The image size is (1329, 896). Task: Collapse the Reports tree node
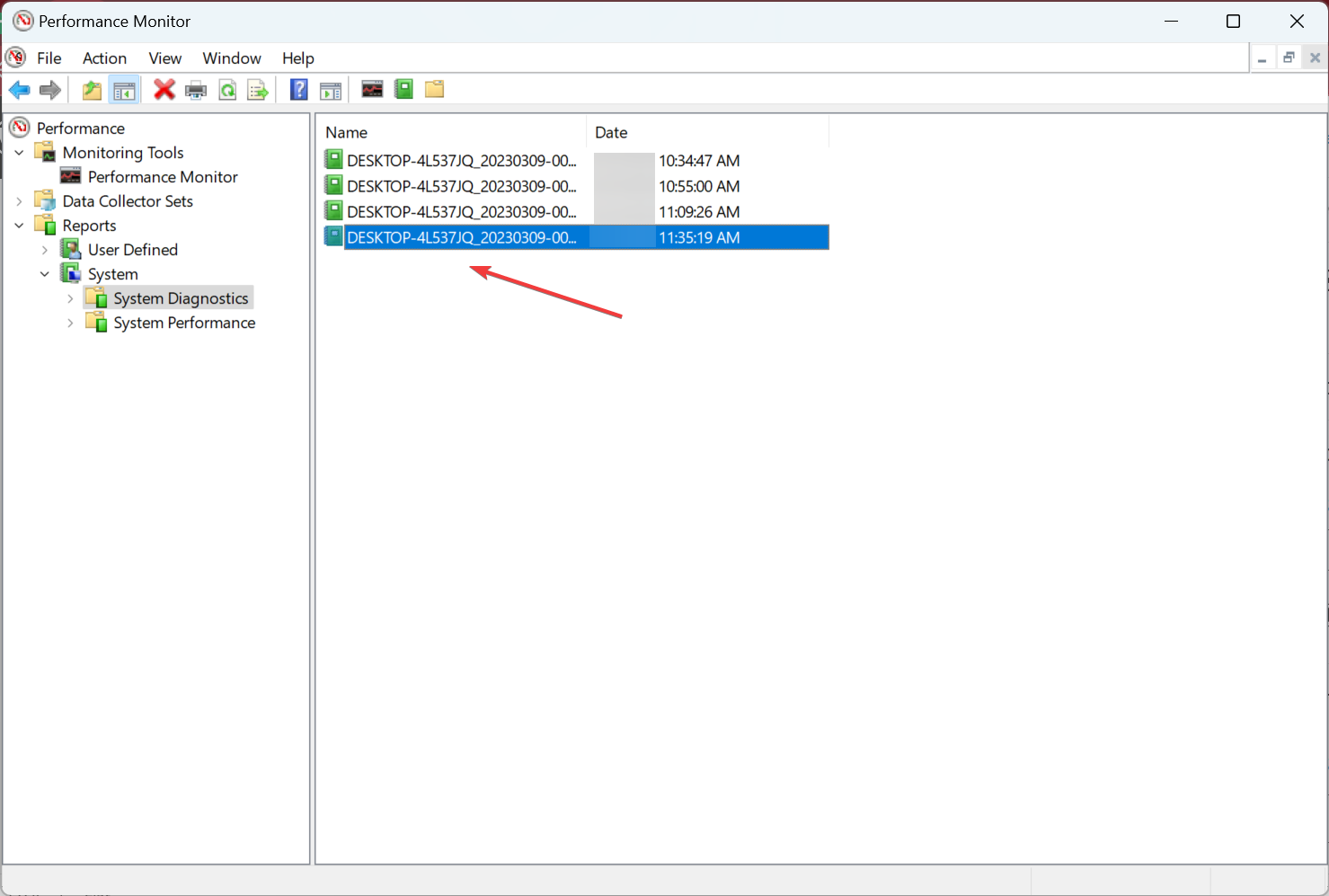coord(20,226)
